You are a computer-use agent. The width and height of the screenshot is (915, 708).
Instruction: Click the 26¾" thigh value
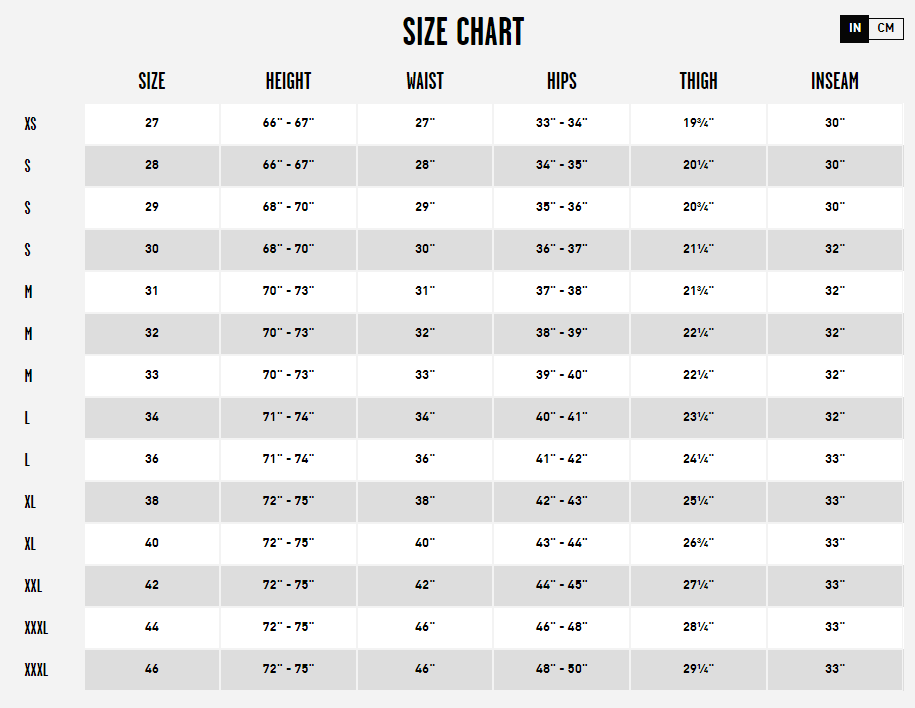point(699,544)
